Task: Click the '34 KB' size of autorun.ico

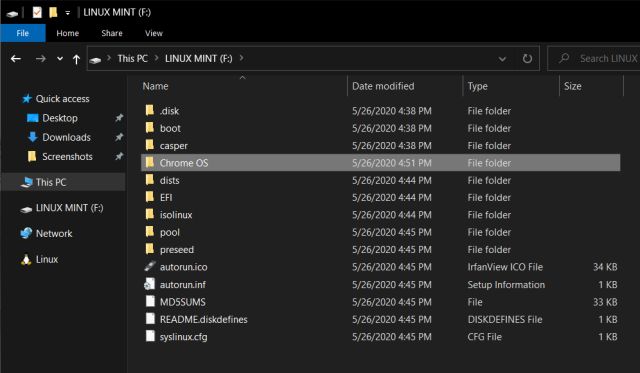Action: pyautogui.click(x=605, y=267)
